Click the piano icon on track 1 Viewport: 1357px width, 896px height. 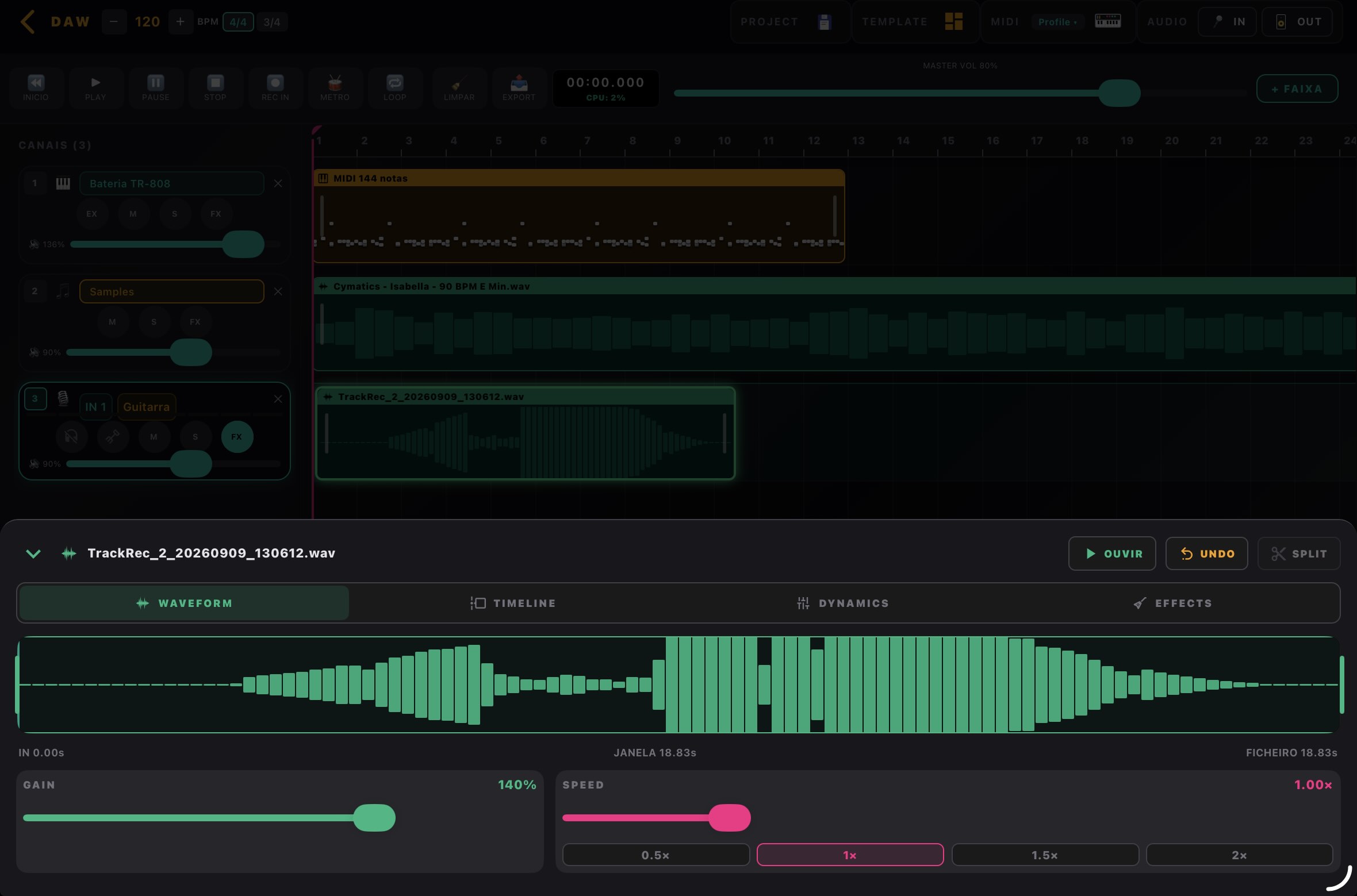click(x=63, y=183)
